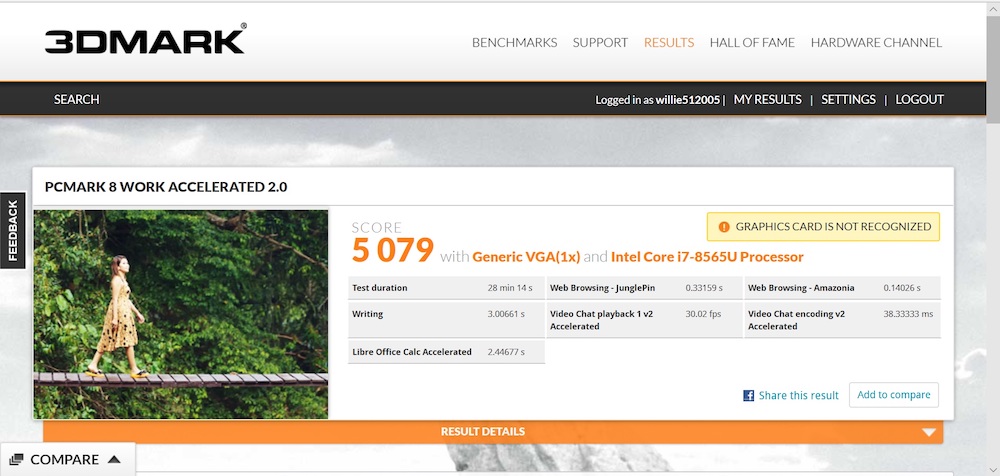This screenshot has height=476, width=1000.
Task: Click the Video Chat playback 1 v2 Accelerated label
Action: (601, 320)
